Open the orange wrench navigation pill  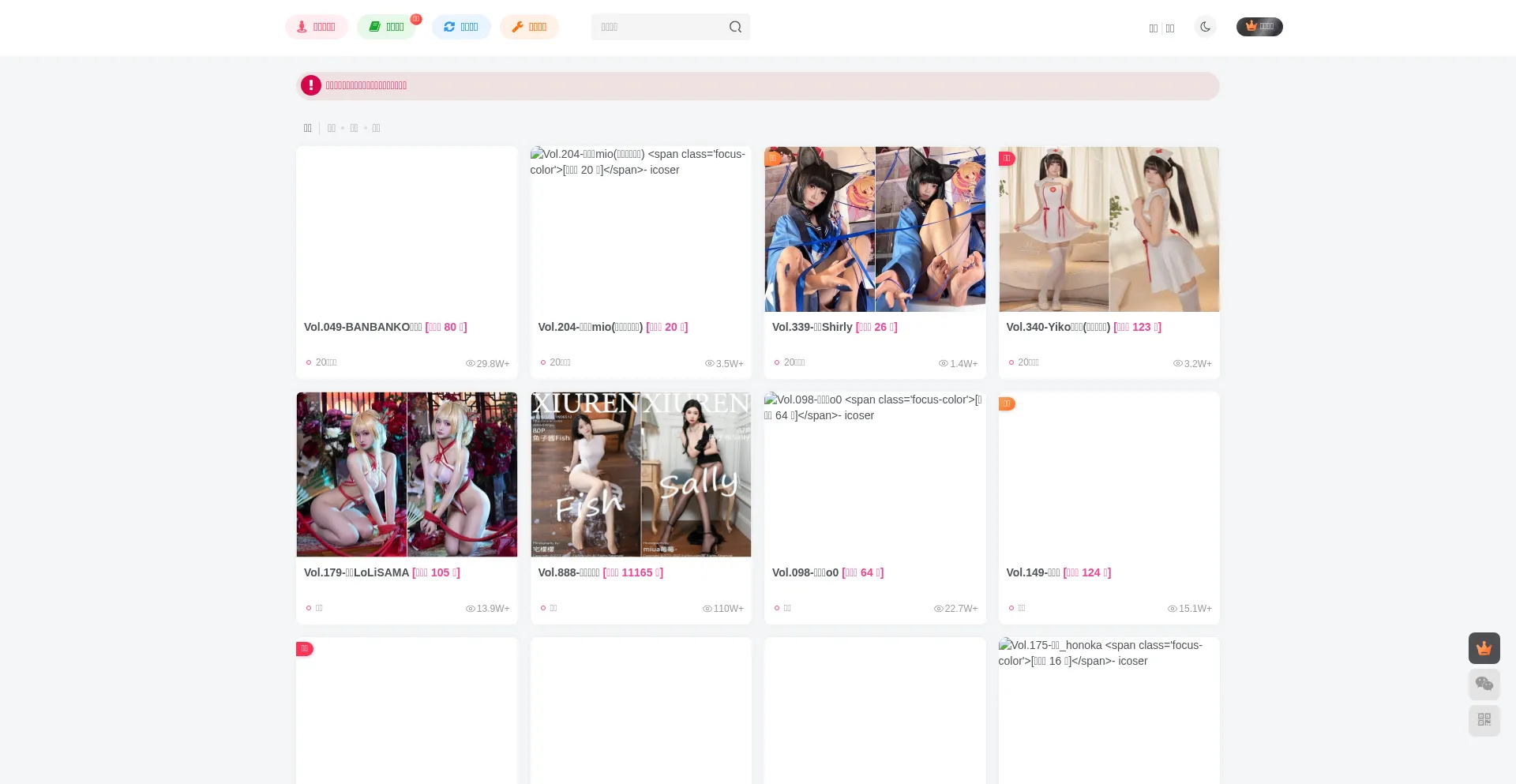coord(529,27)
